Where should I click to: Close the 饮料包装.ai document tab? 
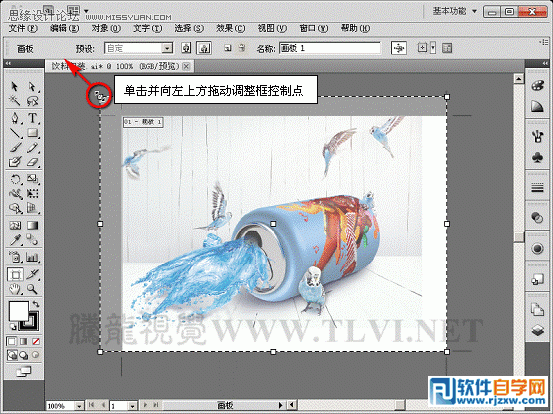click(187, 66)
